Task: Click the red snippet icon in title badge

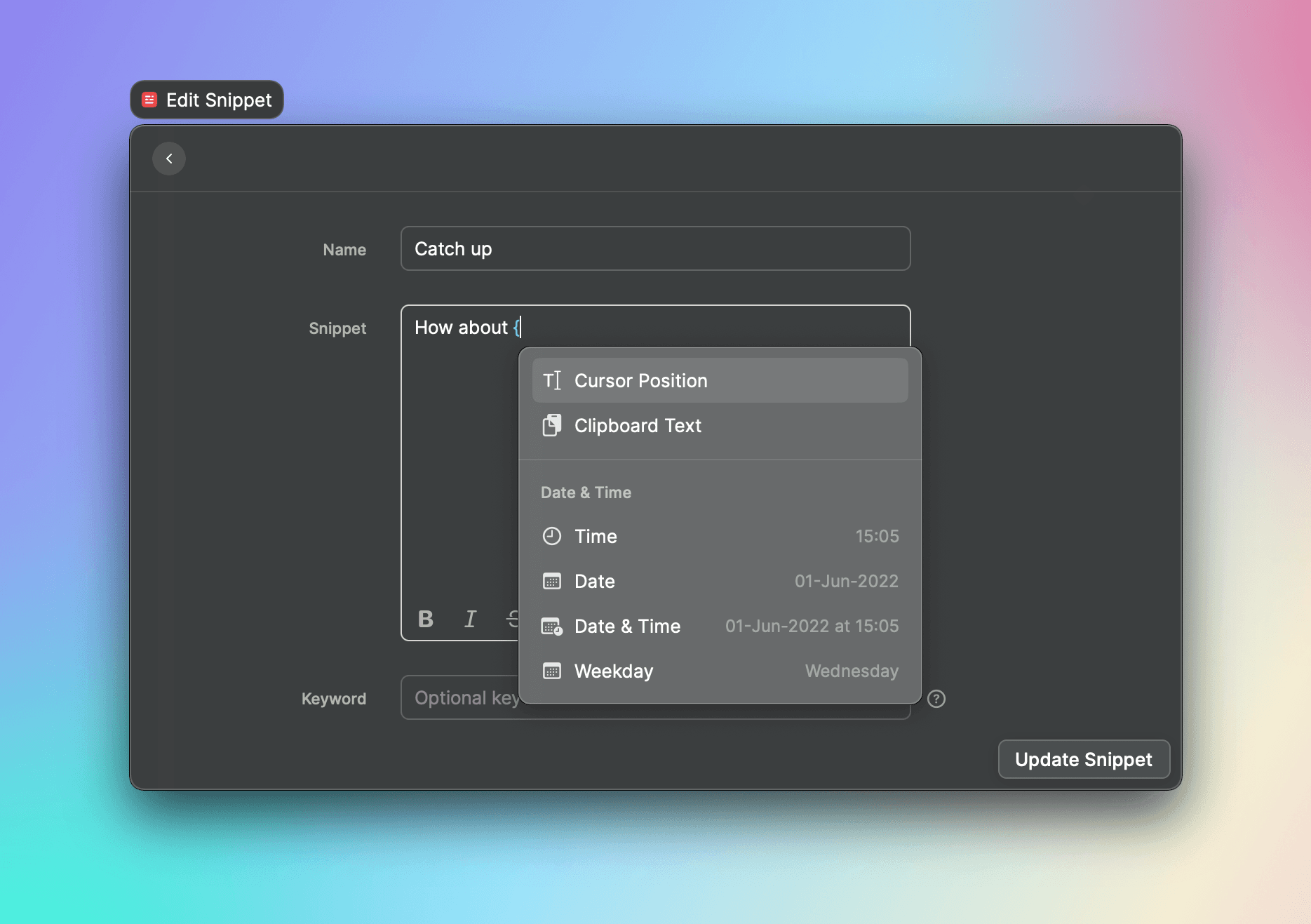Action: click(x=149, y=100)
